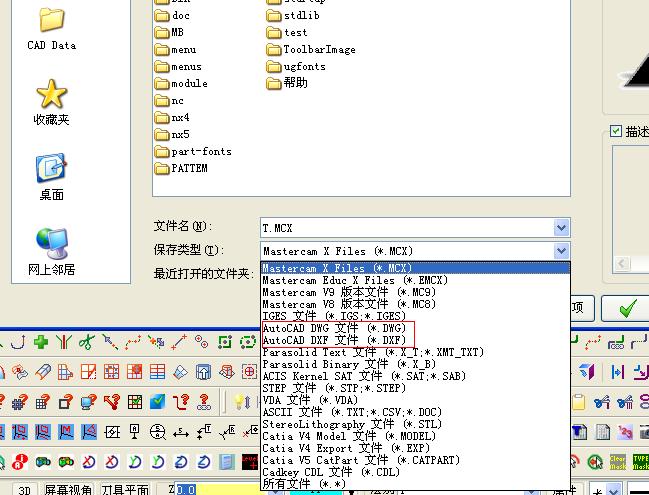Screen dimensions: 649x495
Task: Click the two red circled points icon
Action: coord(202,342)
